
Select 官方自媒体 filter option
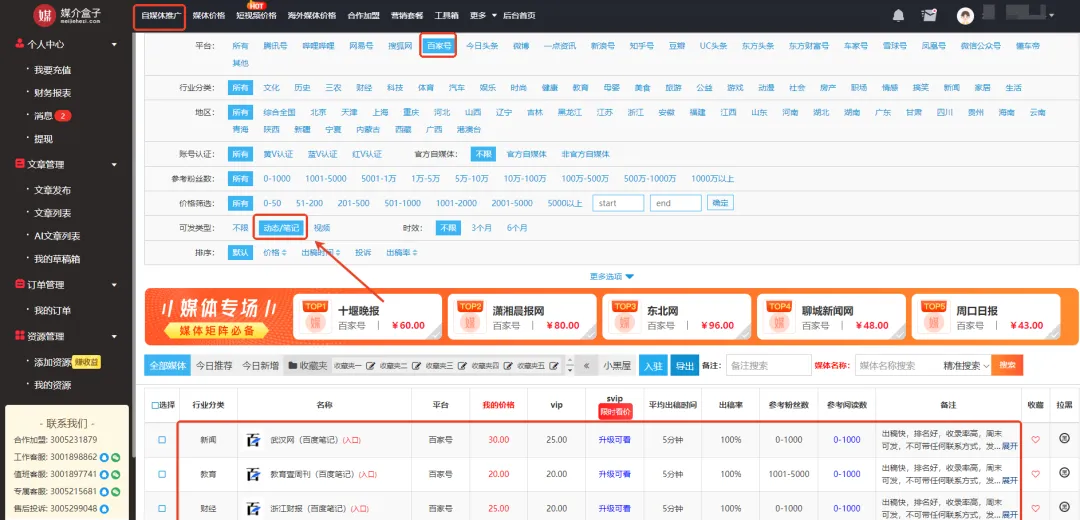[x=526, y=154]
